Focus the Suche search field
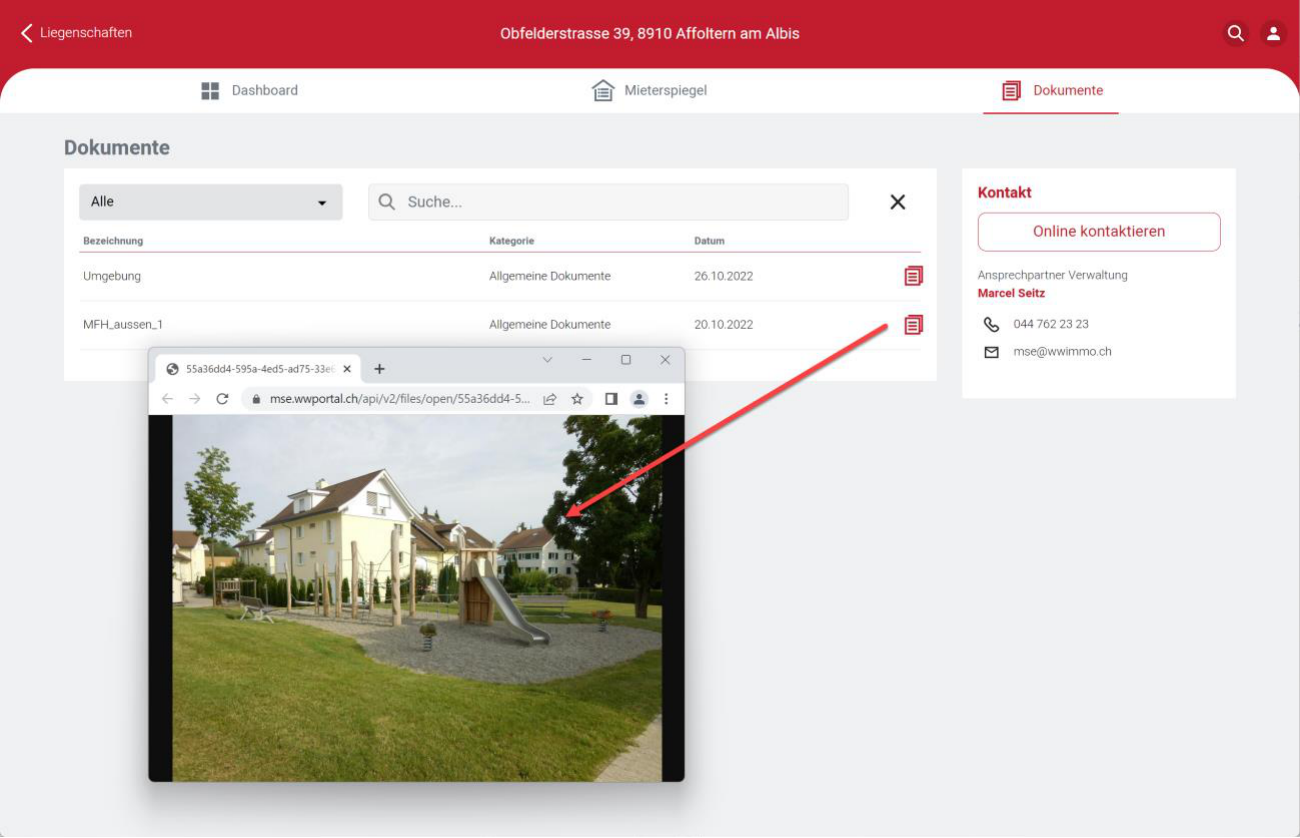This screenshot has width=1300, height=838. point(608,202)
